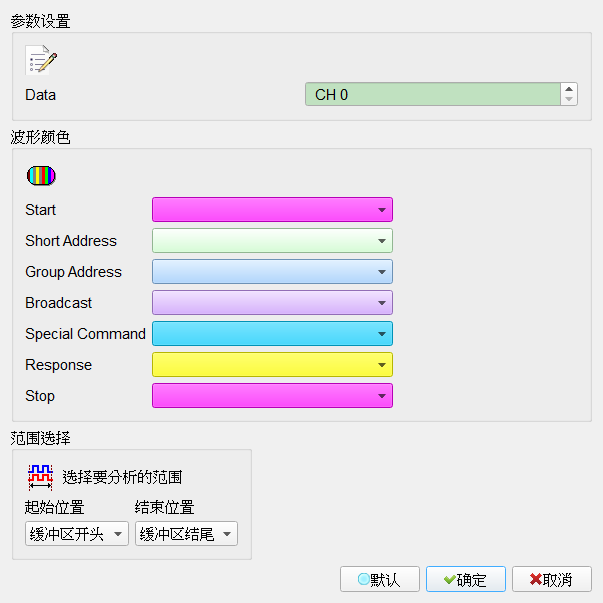This screenshot has height=603, width=603.
Task: Open the 结束位置 缓冲区结尾 dropdown
Action: [x=187, y=534]
